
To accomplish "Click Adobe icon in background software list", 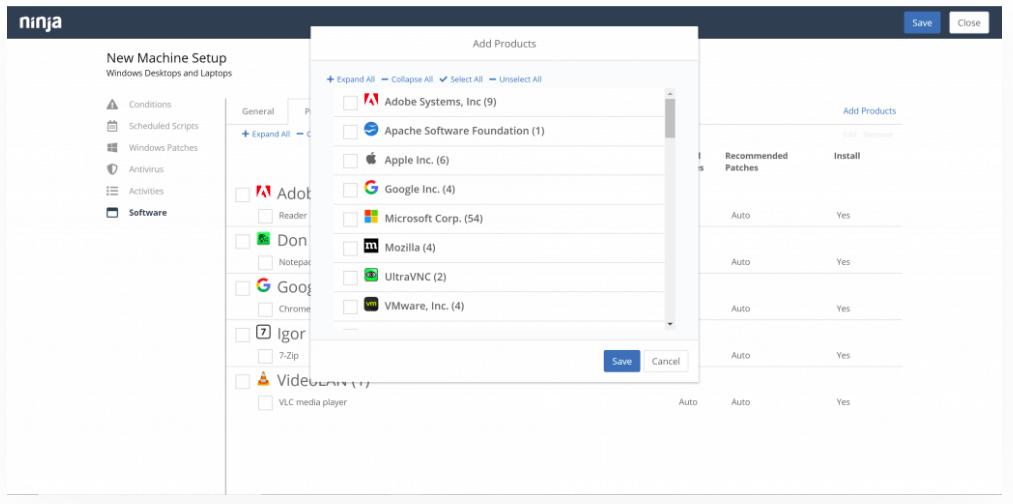I will click(263, 192).
